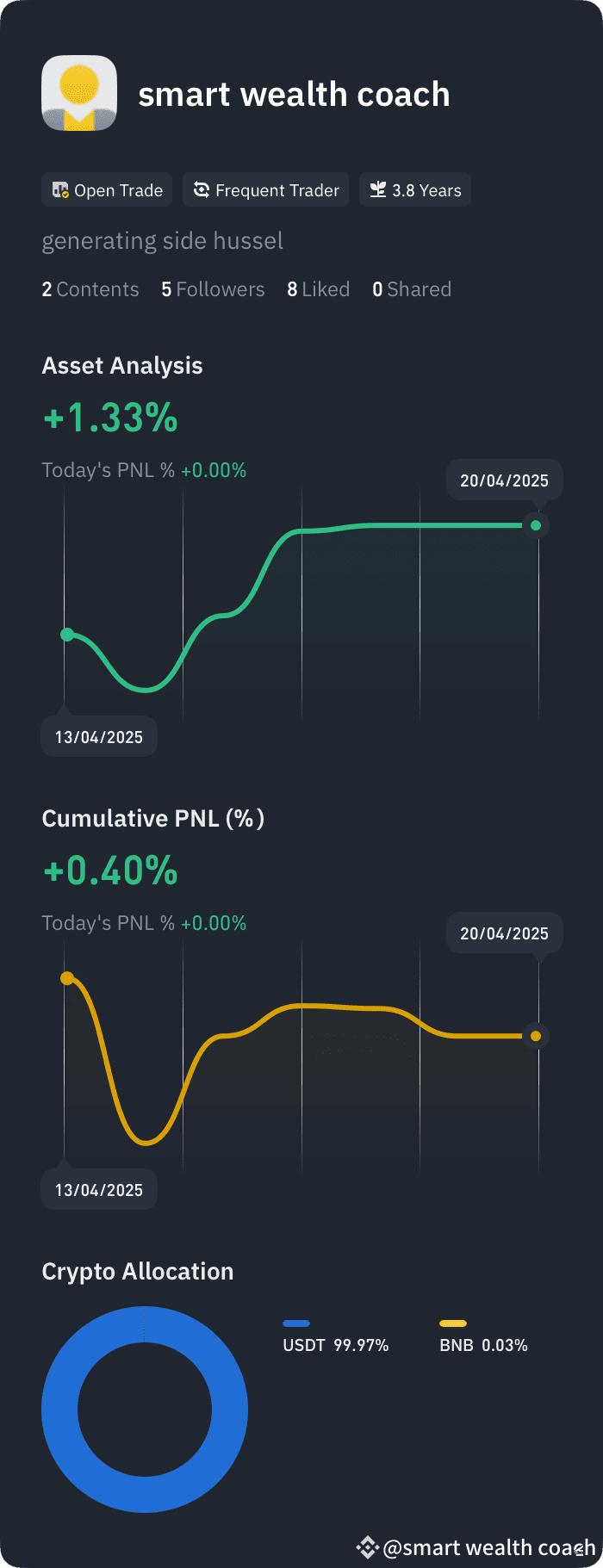View the 0 Shared count
603x1568 pixels.
tap(412, 289)
